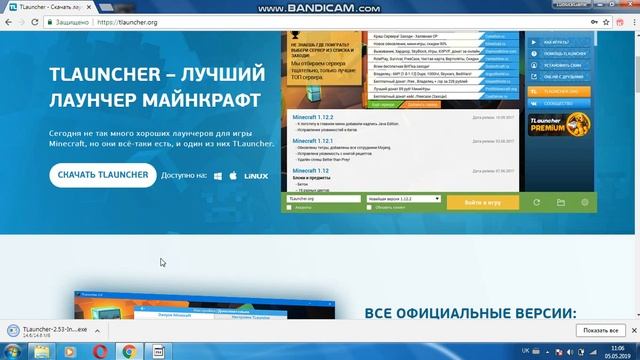
Task: Open the launcher folder icon
Action: pyautogui.click(x=561, y=202)
